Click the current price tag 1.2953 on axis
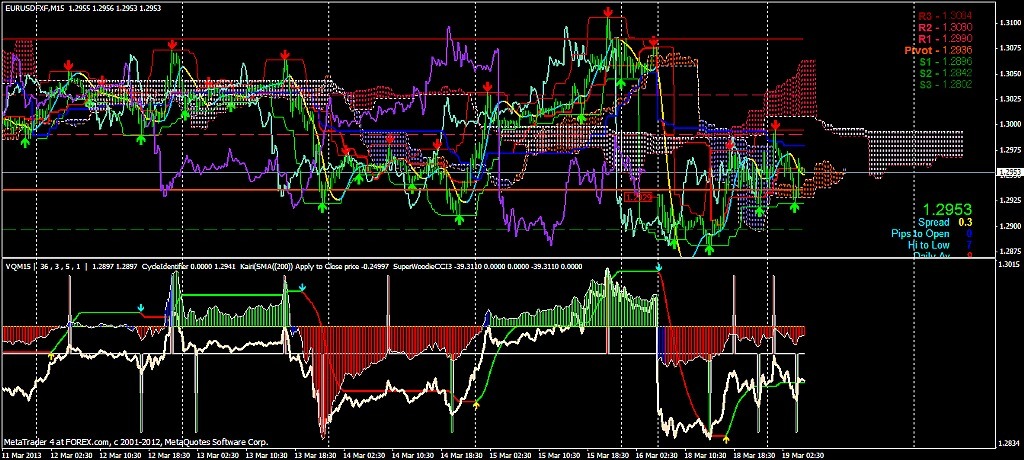Viewport: 1024px width, 460px height. click(x=1009, y=172)
